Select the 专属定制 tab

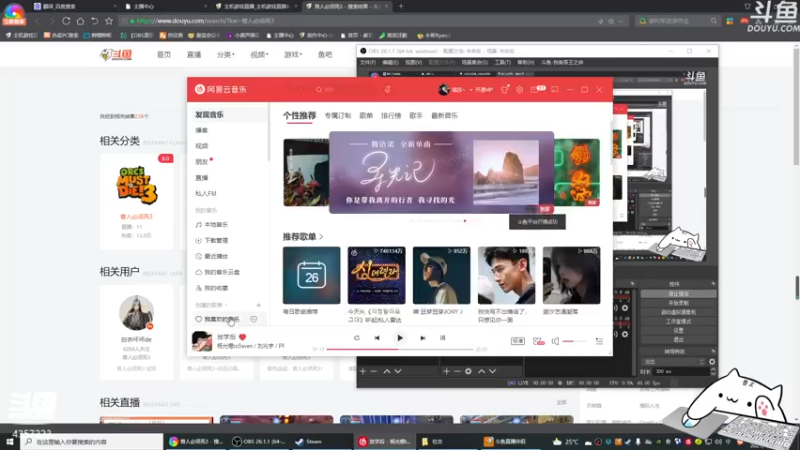[338, 116]
